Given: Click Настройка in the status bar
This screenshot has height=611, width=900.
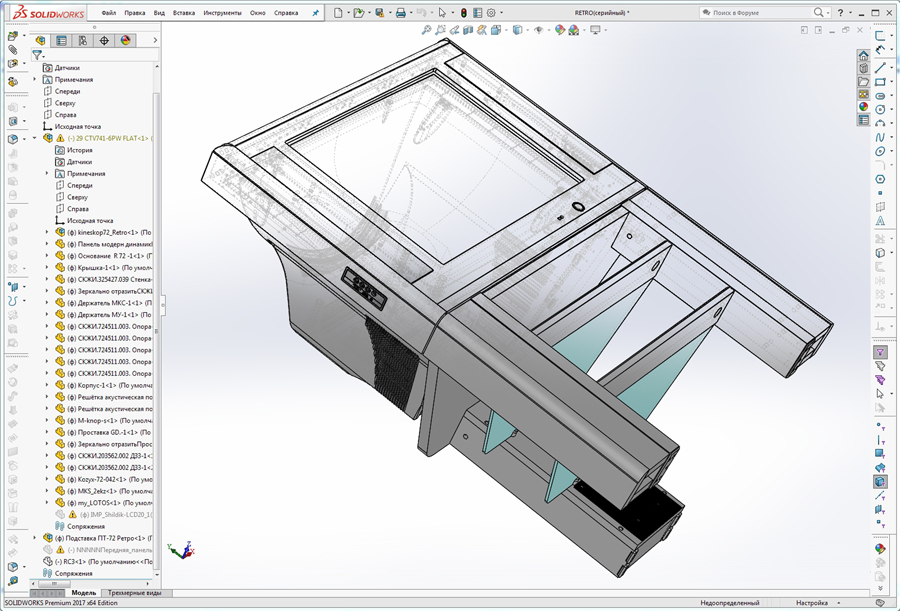Looking at the screenshot, I should point(811,603).
